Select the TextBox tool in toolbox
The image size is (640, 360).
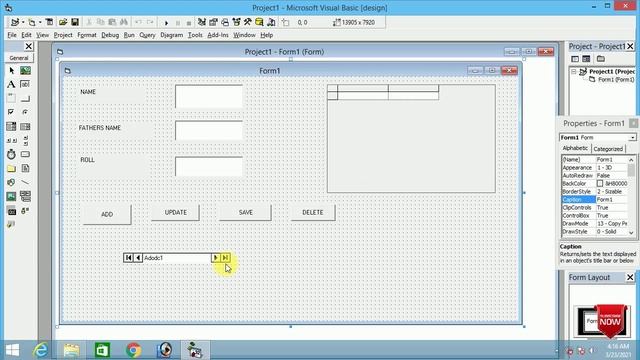pyautogui.click(x=25, y=84)
